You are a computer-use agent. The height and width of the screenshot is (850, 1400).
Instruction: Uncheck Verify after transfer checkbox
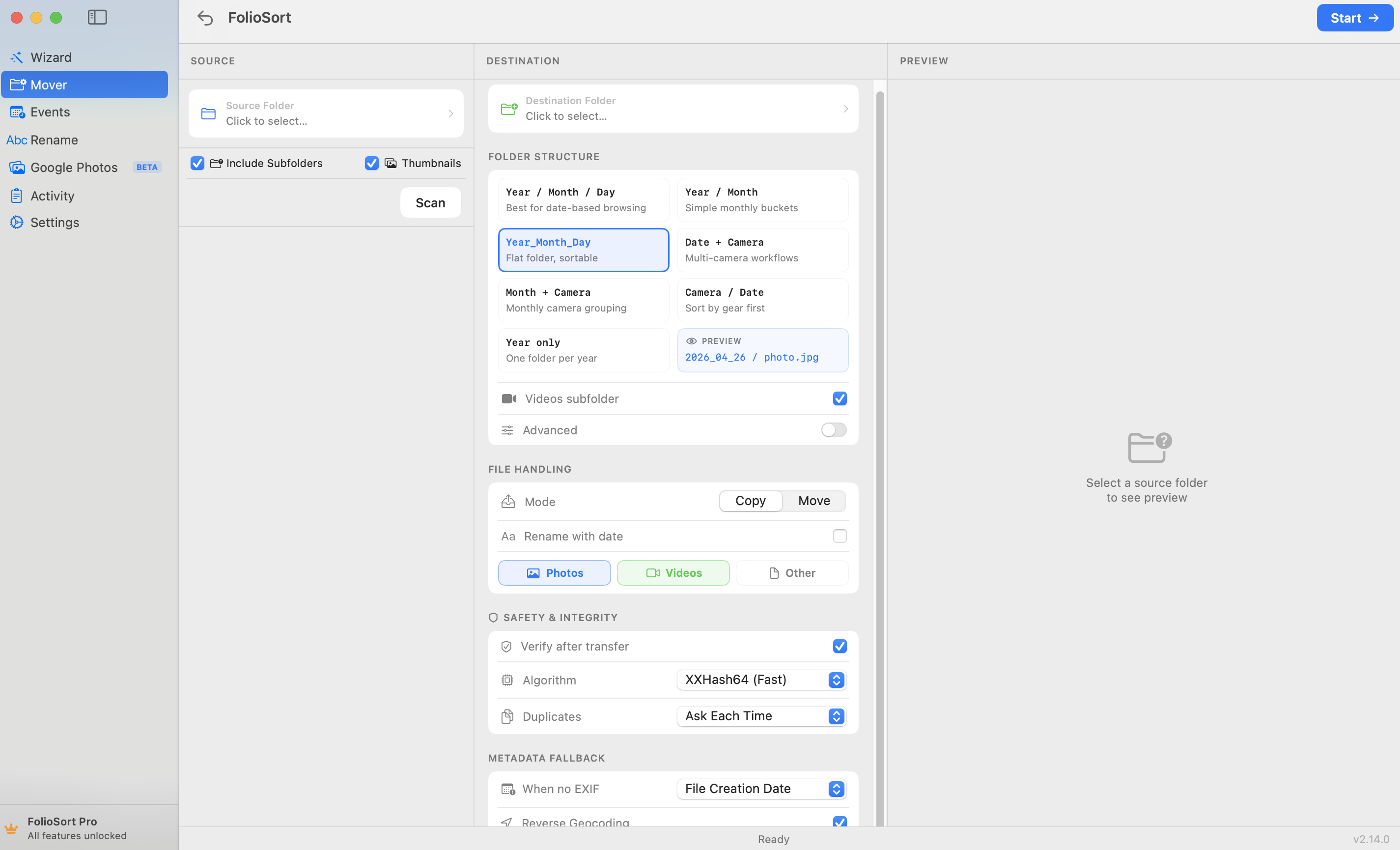[x=840, y=647]
